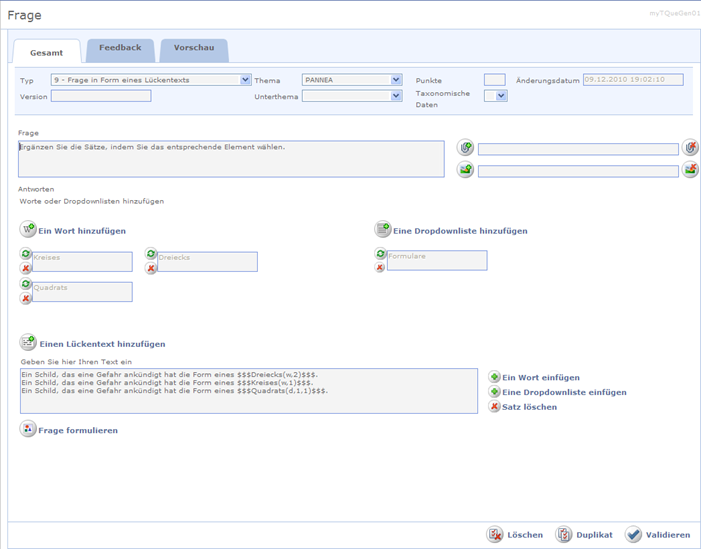Screen dimensions: 701x549
Task: Open the Typ dropdown list
Action: coord(246,80)
